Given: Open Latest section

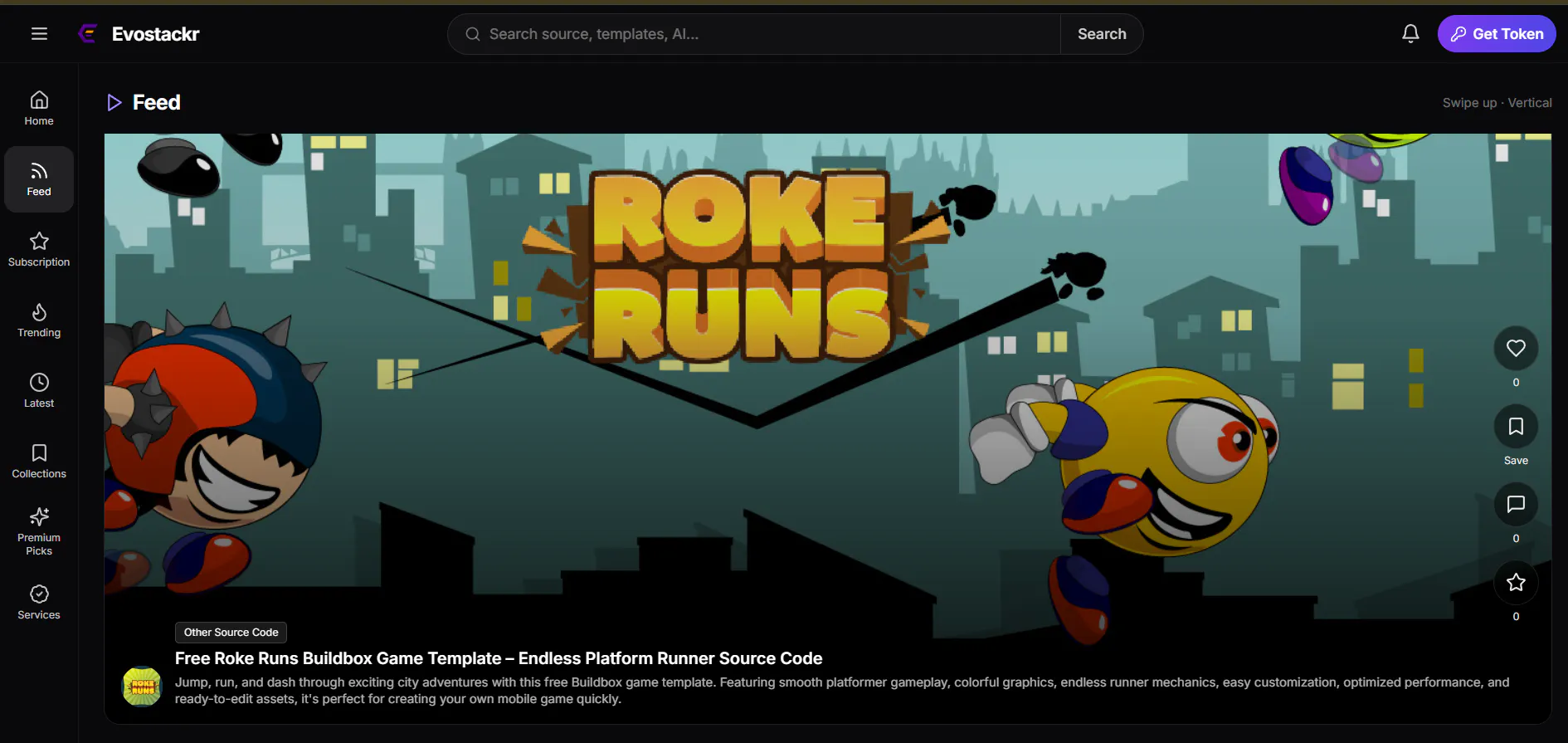Looking at the screenshot, I should 39,391.
